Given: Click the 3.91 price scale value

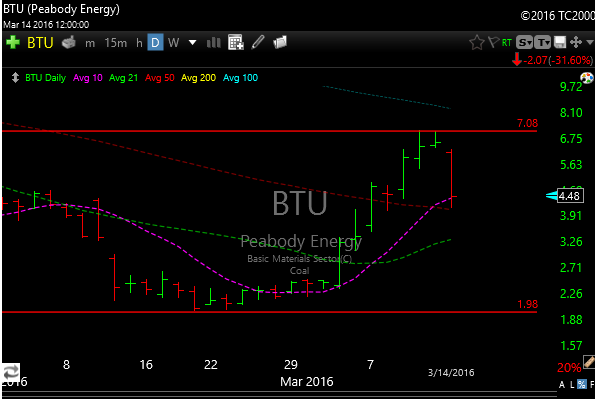Looking at the screenshot, I should click(x=571, y=216).
